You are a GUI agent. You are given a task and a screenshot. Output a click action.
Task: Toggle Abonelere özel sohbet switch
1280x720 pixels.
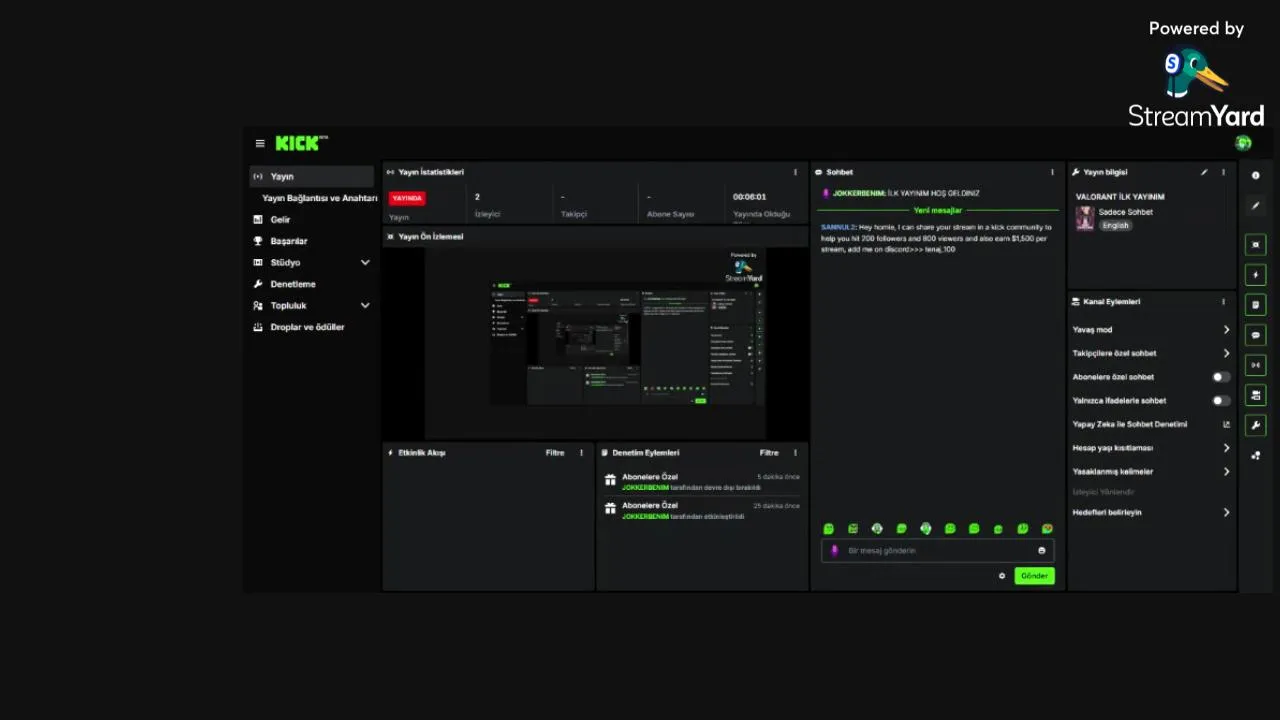1221,377
